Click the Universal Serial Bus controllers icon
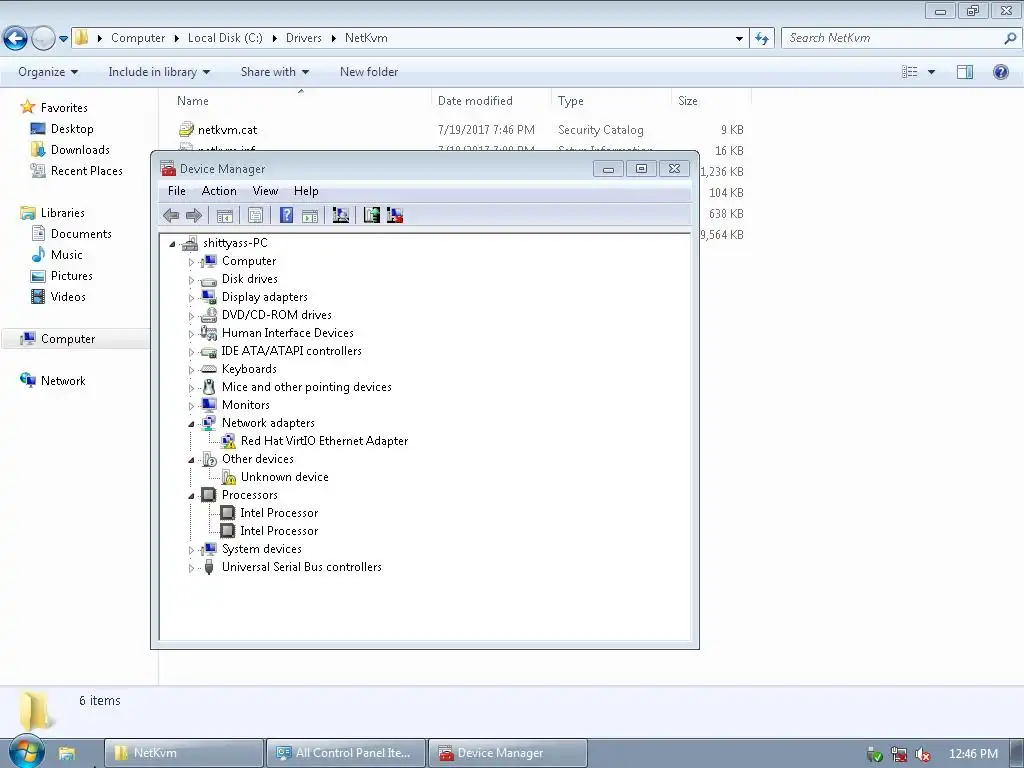Image resolution: width=1024 pixels, height=768 pixels. [209, 567]
